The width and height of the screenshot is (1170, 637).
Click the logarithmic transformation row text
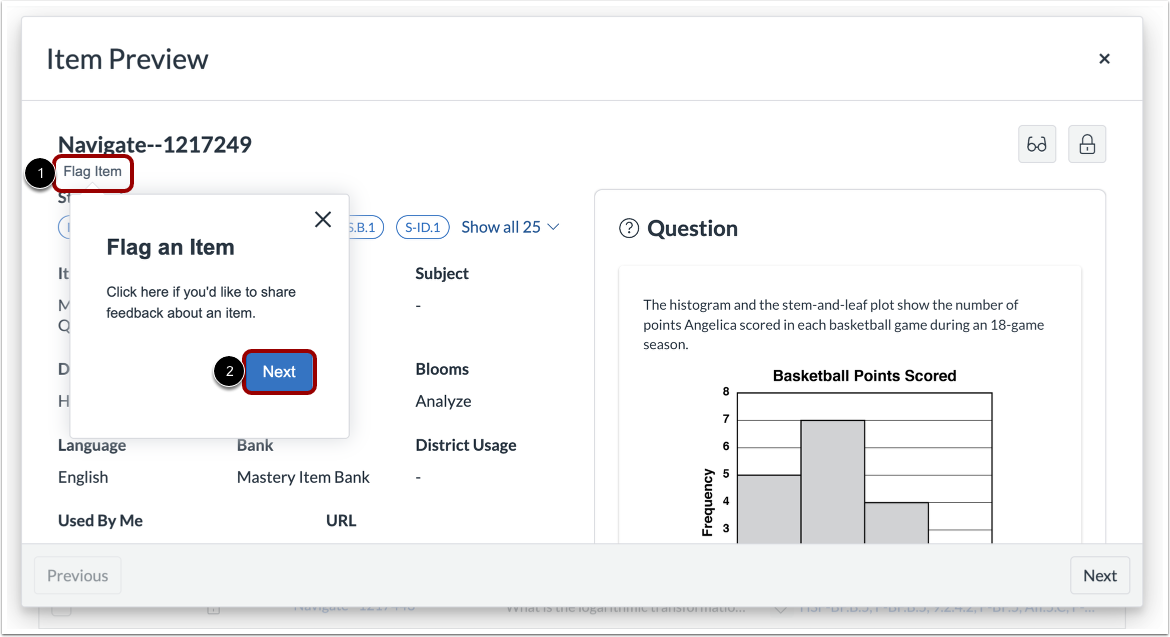[x=625, y=608]
